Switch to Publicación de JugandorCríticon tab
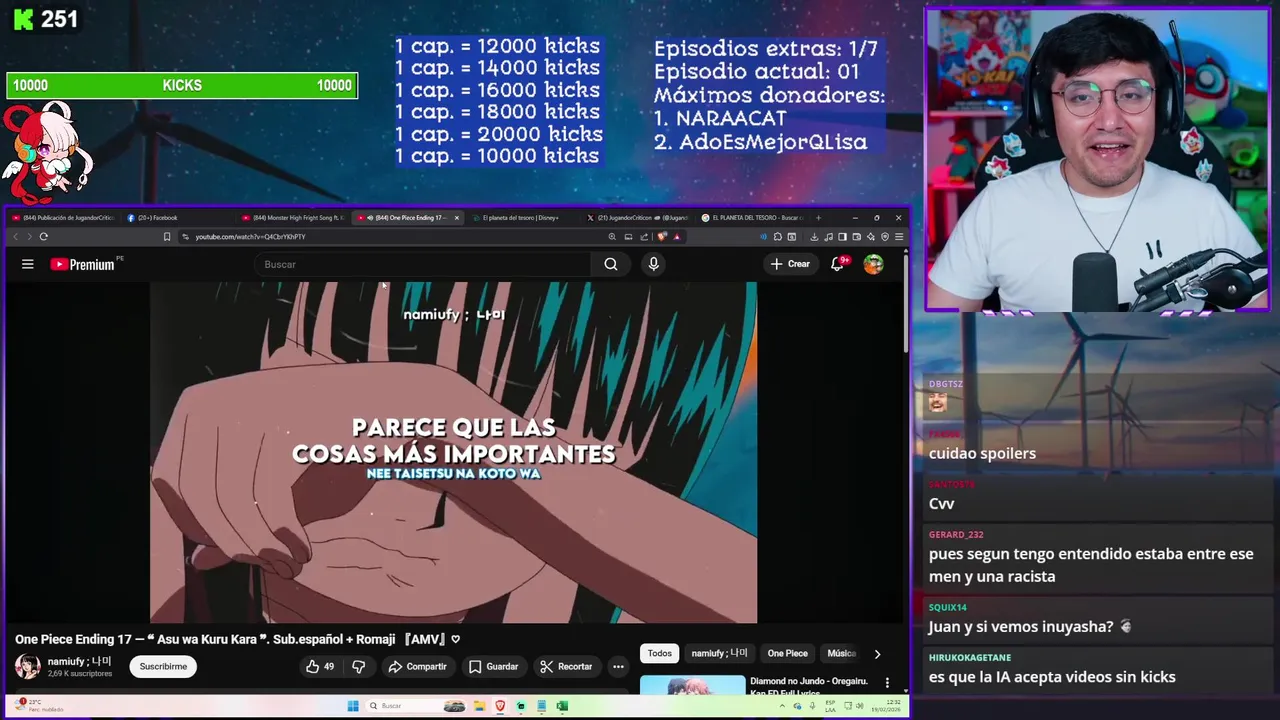The image size is (1280, 720). click(65, 217)
